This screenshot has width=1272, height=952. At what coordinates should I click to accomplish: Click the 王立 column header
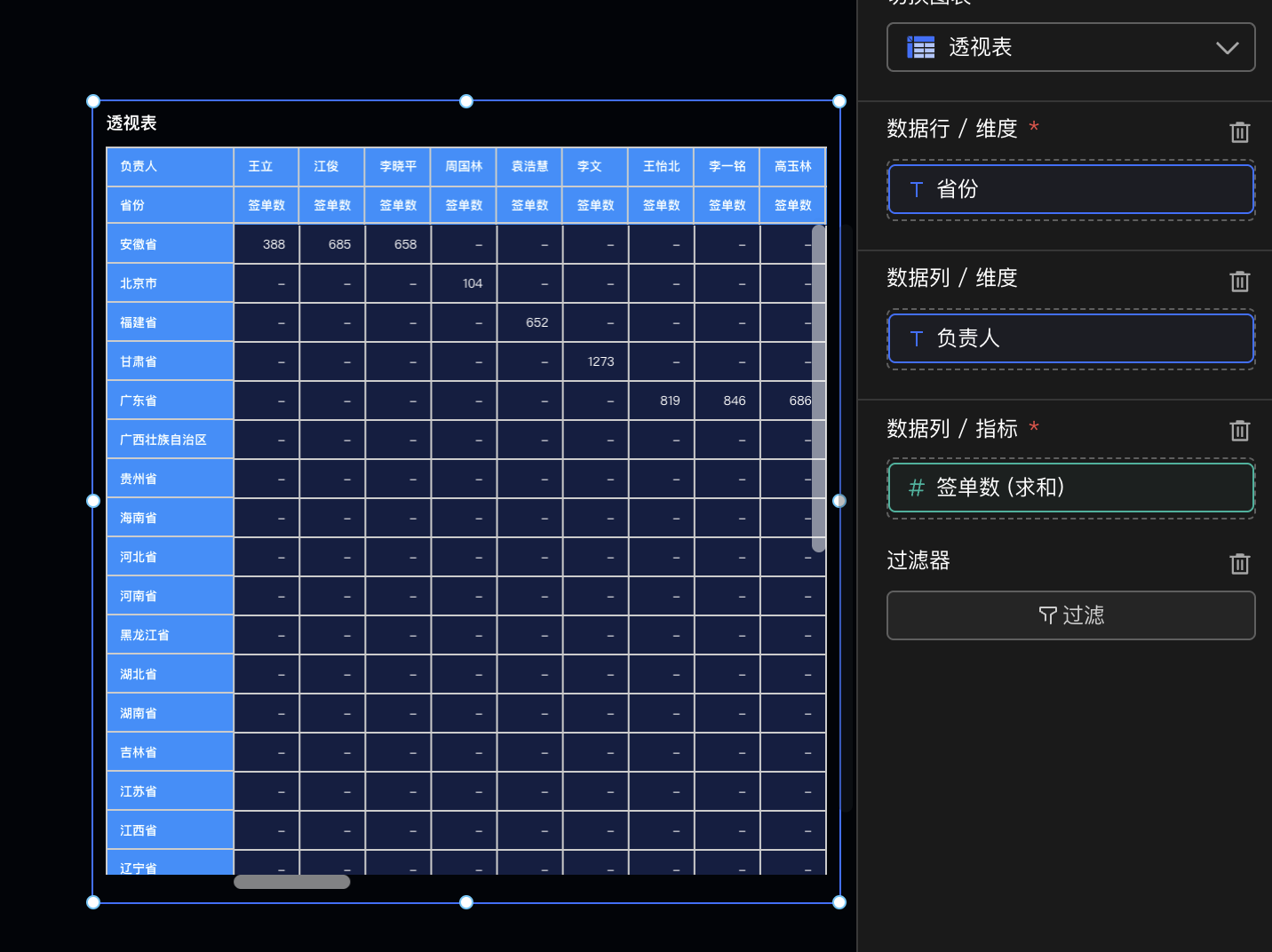(266, 166)
